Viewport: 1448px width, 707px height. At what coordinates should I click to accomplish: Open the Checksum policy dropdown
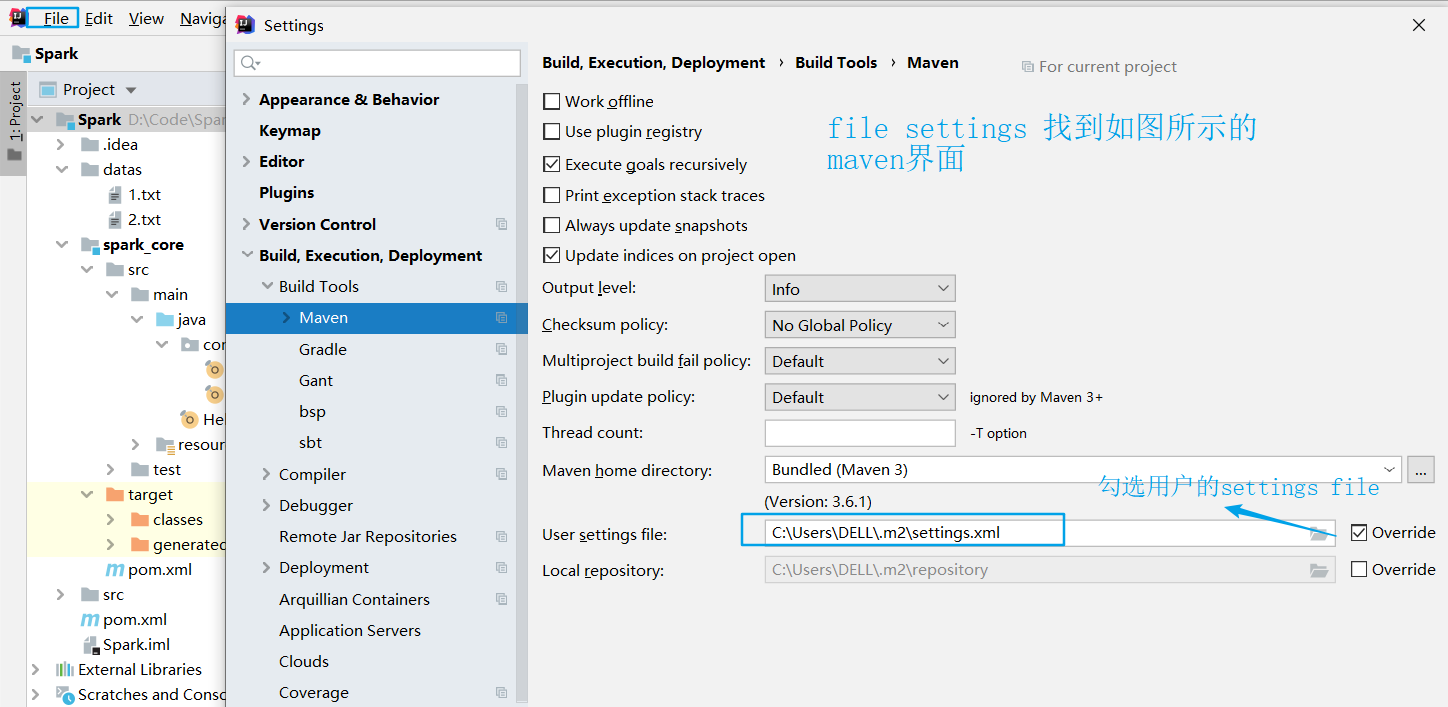pyautogui.click(x=859, y=325)
